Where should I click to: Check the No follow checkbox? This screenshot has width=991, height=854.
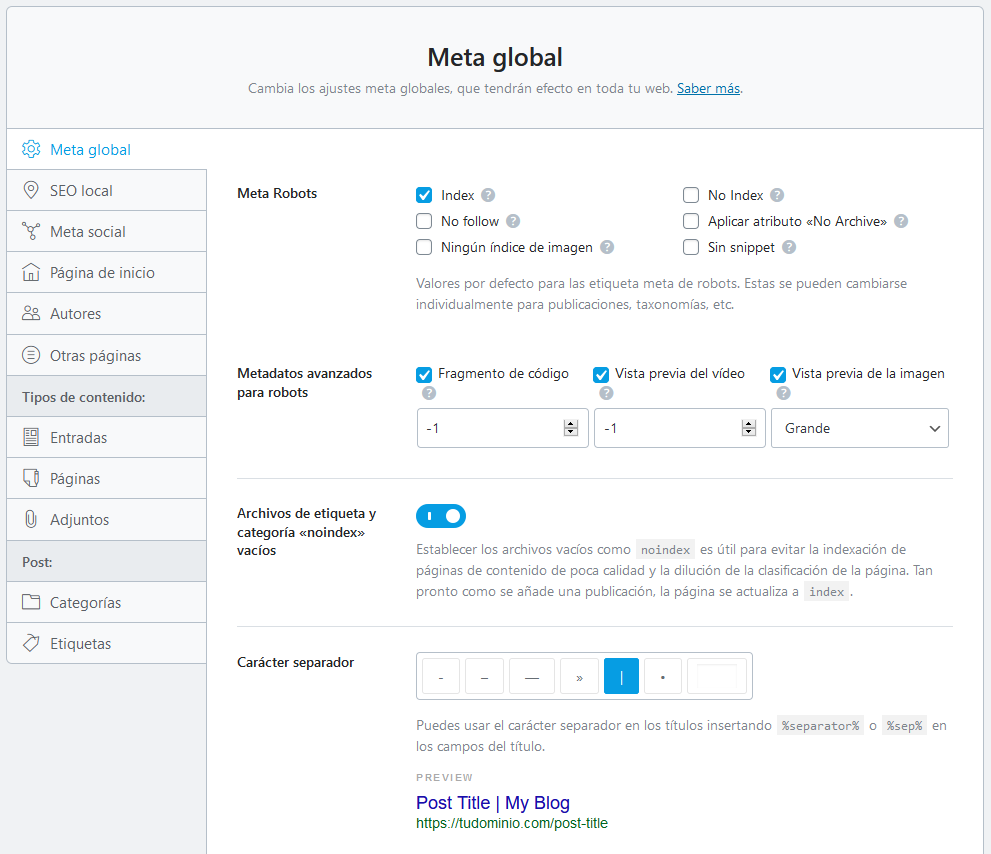424,221
